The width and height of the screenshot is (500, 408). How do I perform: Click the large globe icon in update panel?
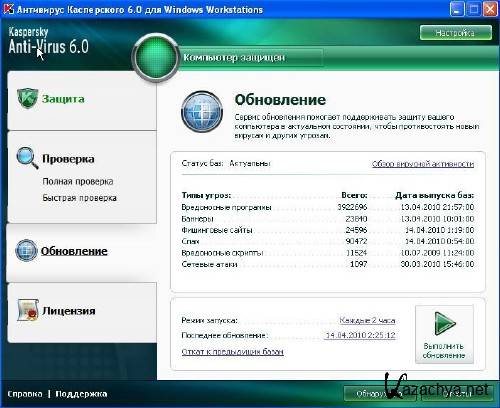202,112
